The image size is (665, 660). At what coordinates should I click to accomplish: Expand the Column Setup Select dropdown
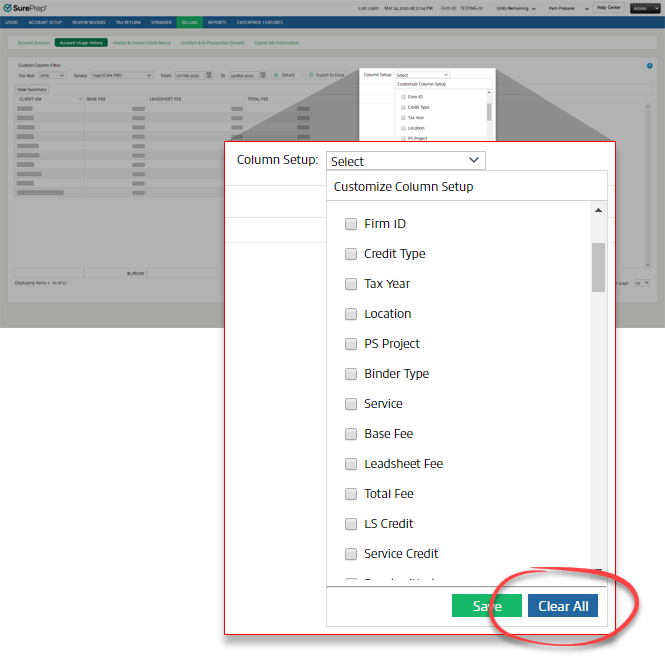(405, 161)
